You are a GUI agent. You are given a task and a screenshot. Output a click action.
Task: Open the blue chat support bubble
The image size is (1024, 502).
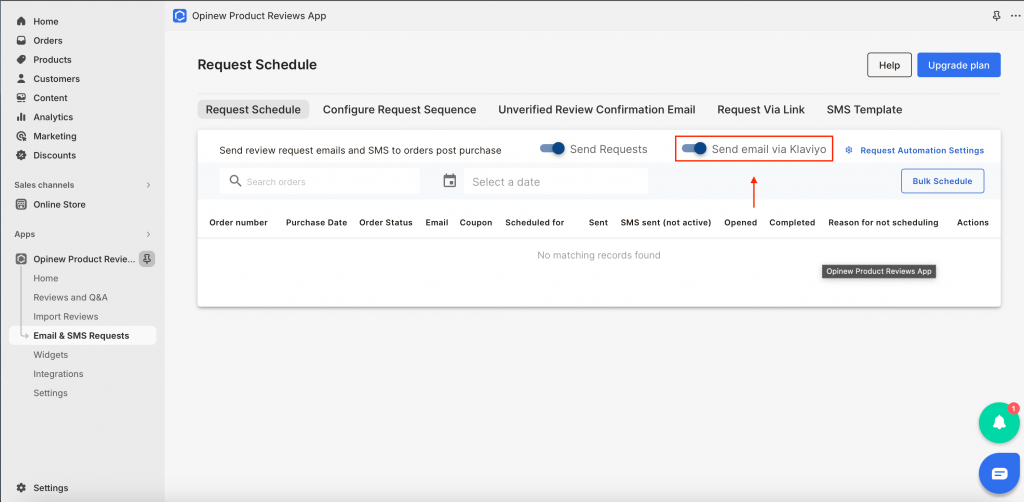1000,473
